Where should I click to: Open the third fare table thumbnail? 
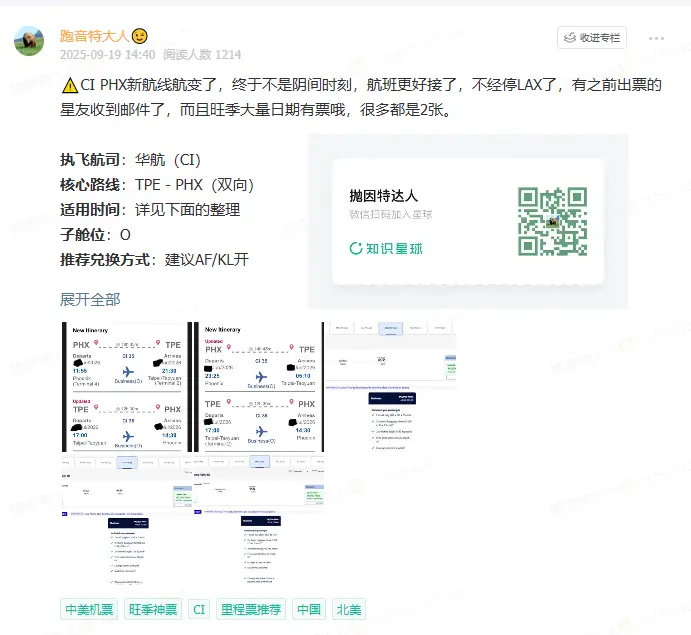(x=391, y=385)
